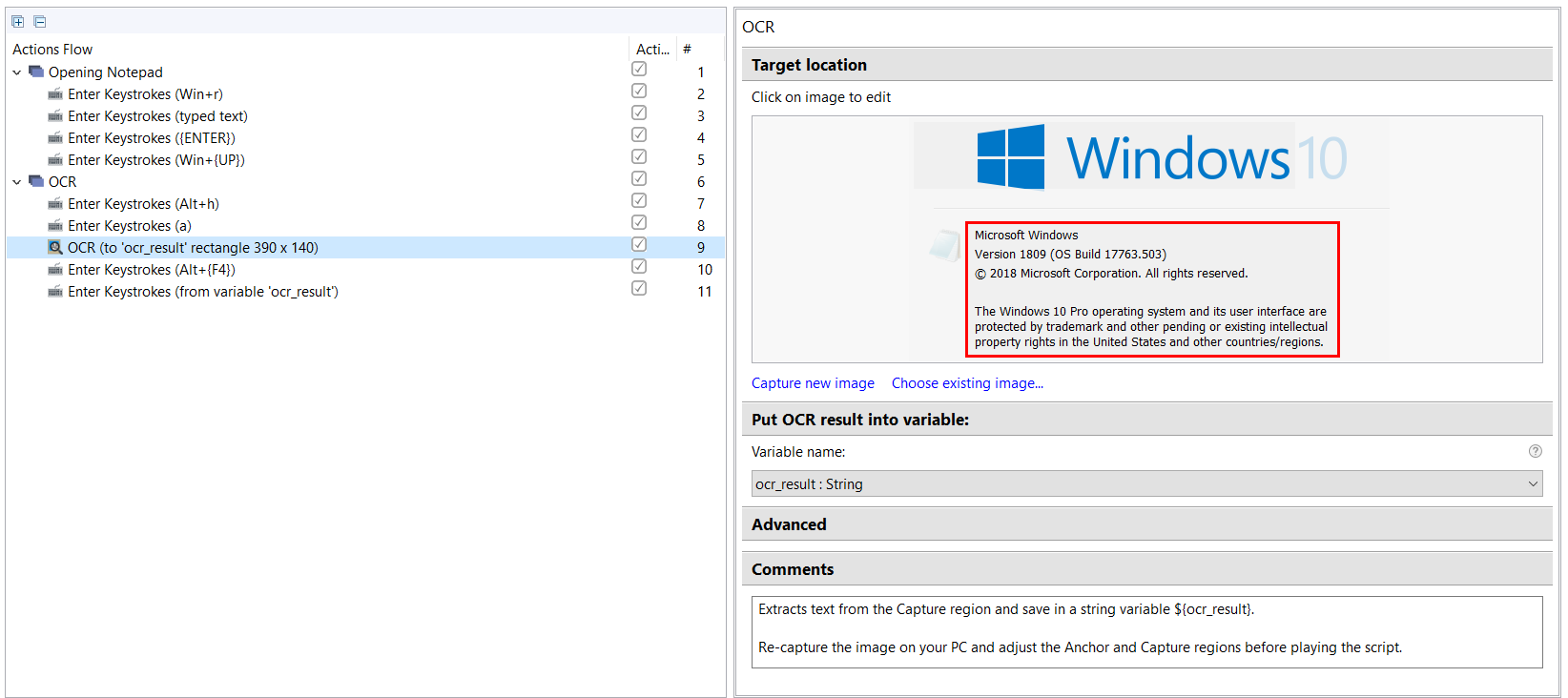1568x698 pixels.
Task: Toggle the checkbox for the OCR rectangle action
Action: (639, 244)
